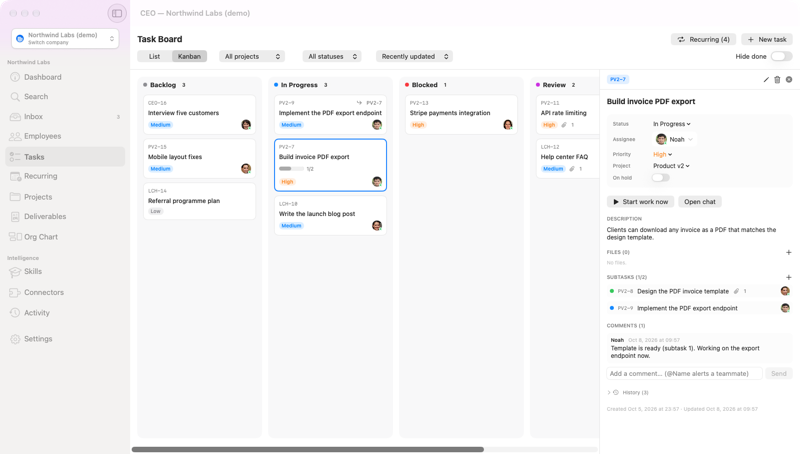The image size is (800, 454).
Task: Open the All projects filter dropdown
Action: point(252,57)
